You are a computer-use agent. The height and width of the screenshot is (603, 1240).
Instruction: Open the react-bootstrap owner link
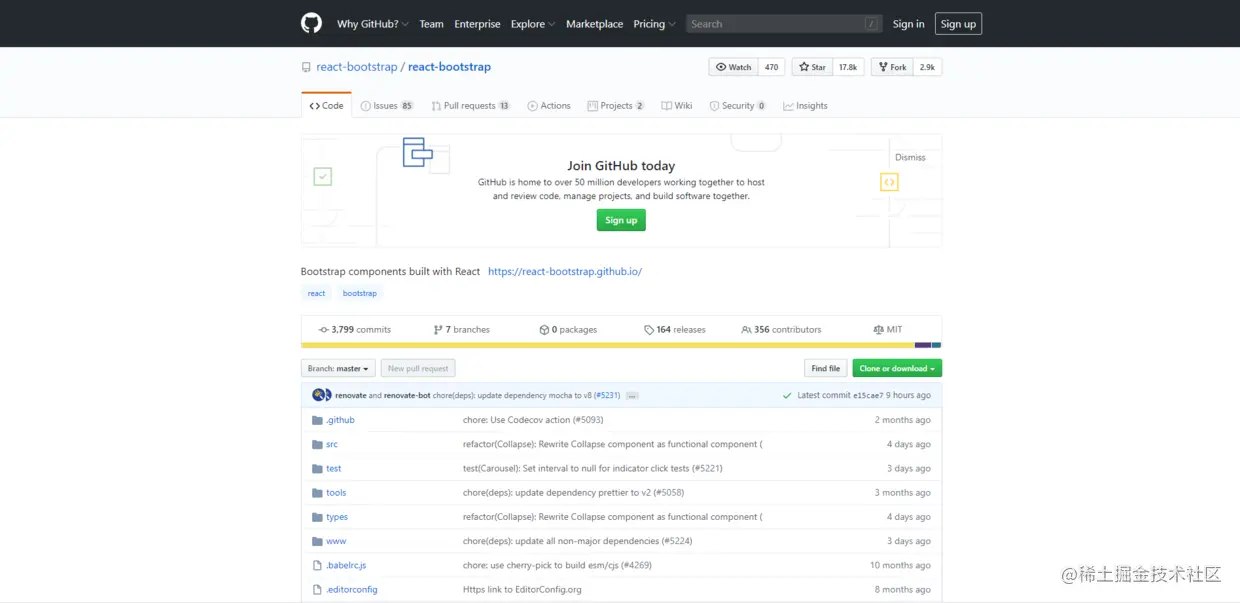click(x=357, y=67)
